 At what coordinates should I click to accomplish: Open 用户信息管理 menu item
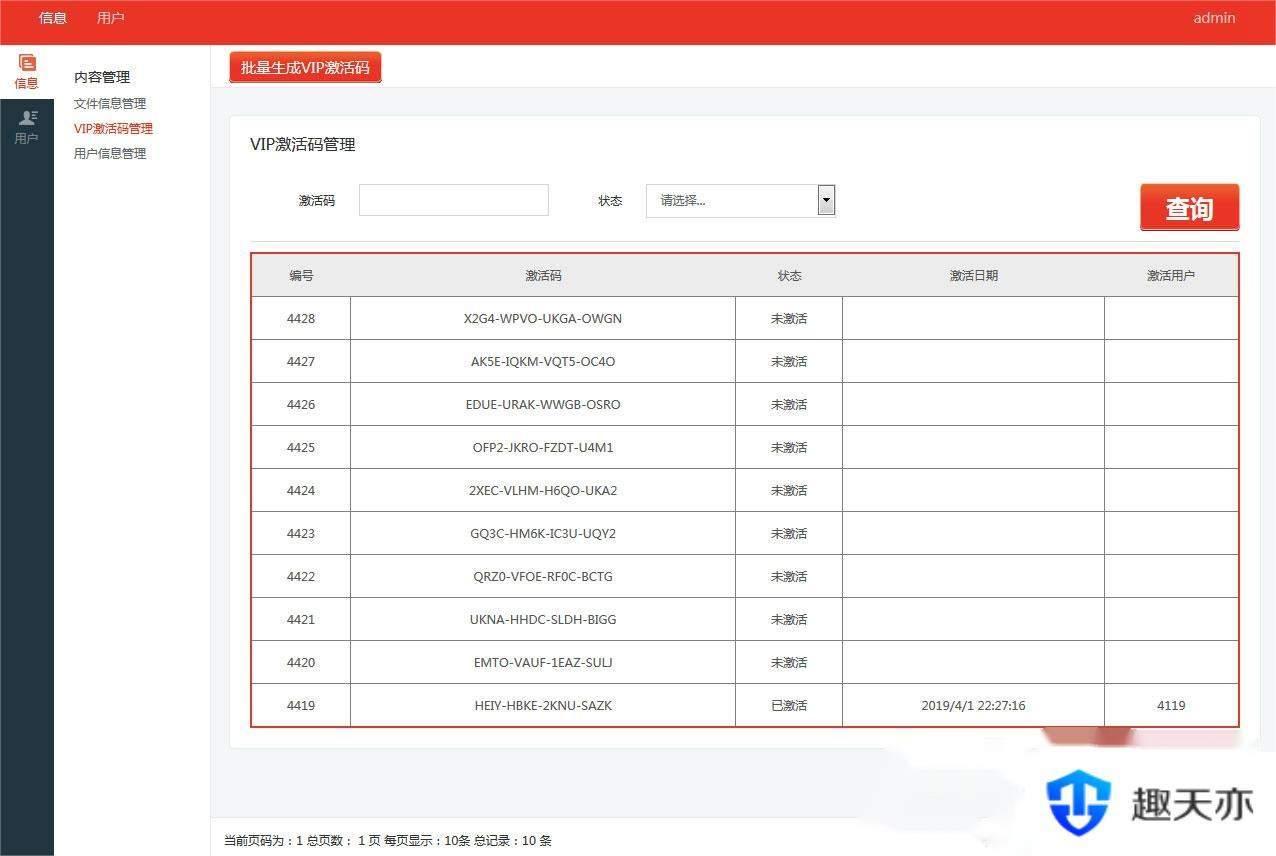point(110,153)
